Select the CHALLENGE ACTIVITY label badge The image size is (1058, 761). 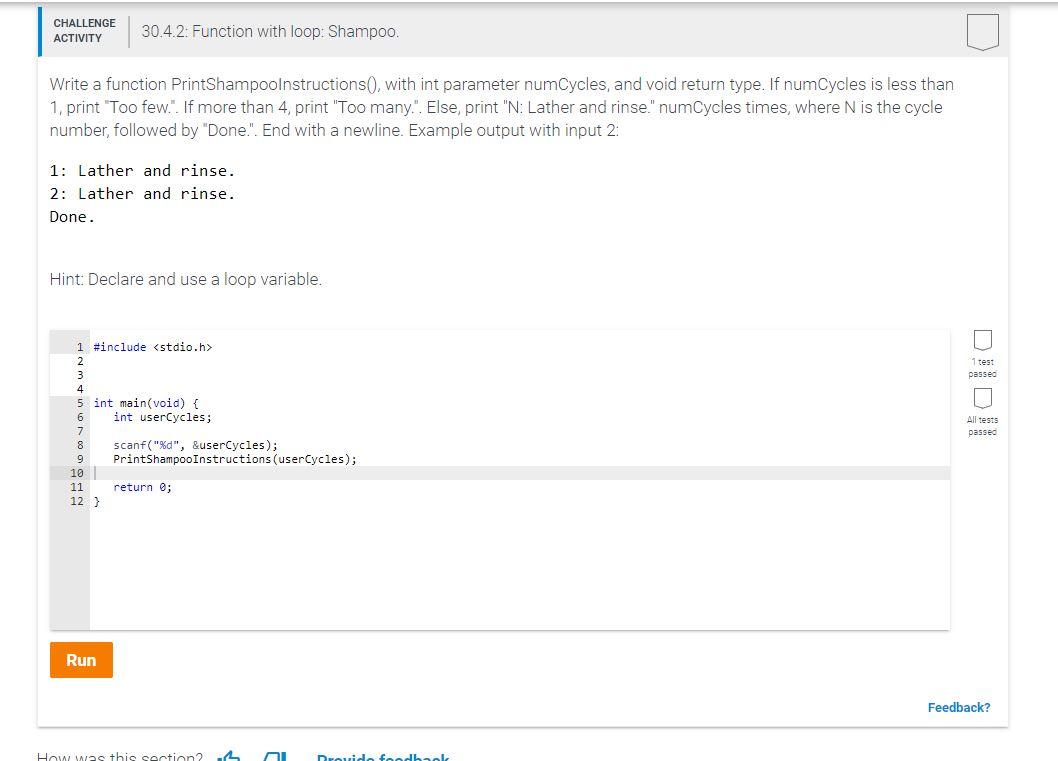[84, 29]
